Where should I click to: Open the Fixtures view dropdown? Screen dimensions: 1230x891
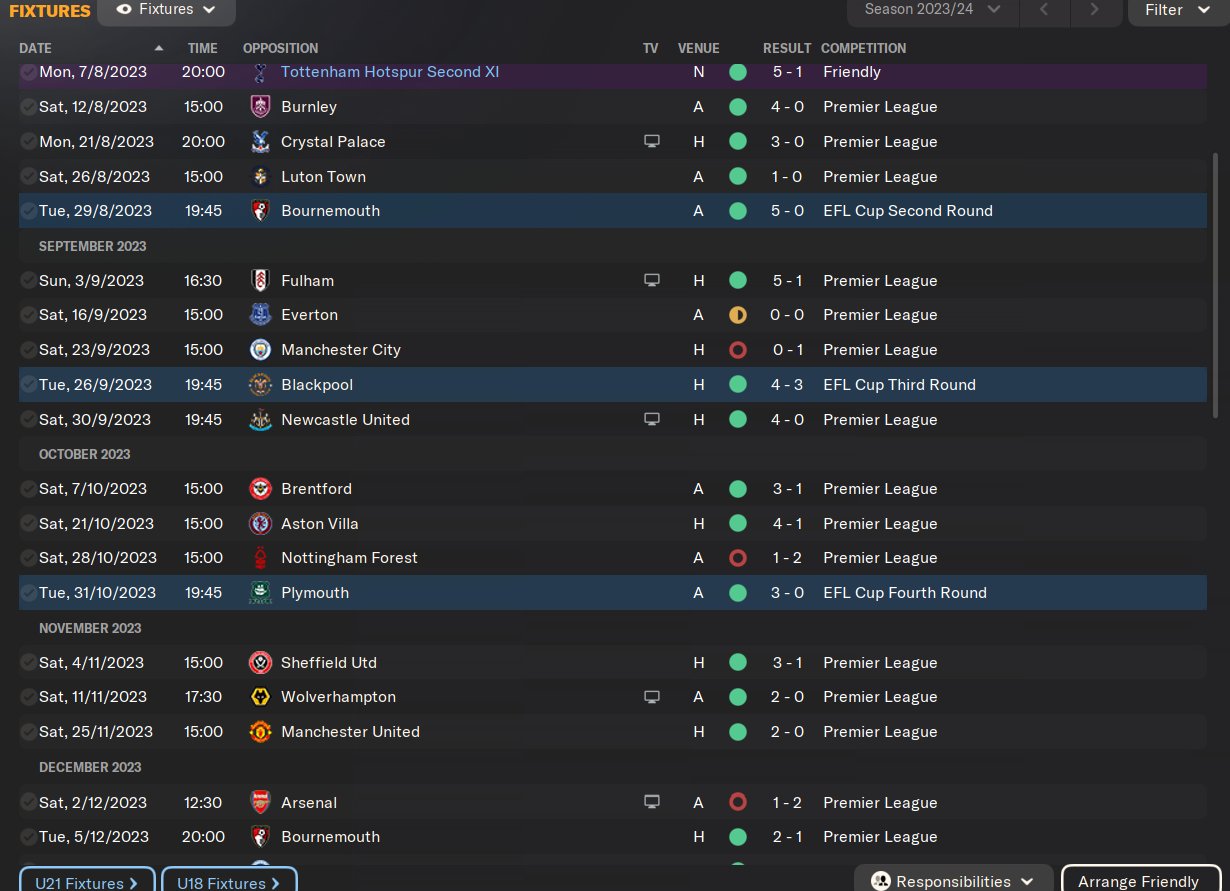coord(166,10)
